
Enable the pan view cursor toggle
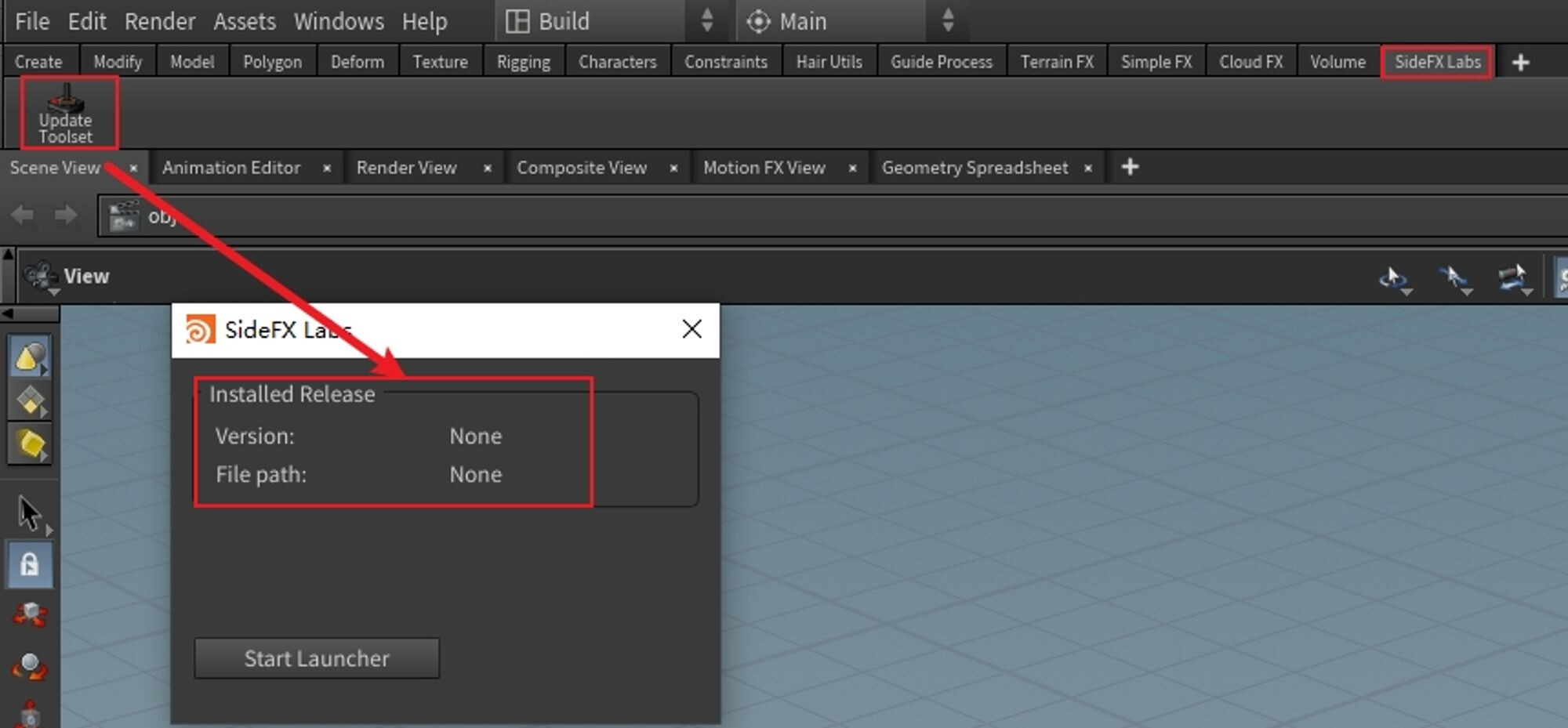coord(1454,276)
